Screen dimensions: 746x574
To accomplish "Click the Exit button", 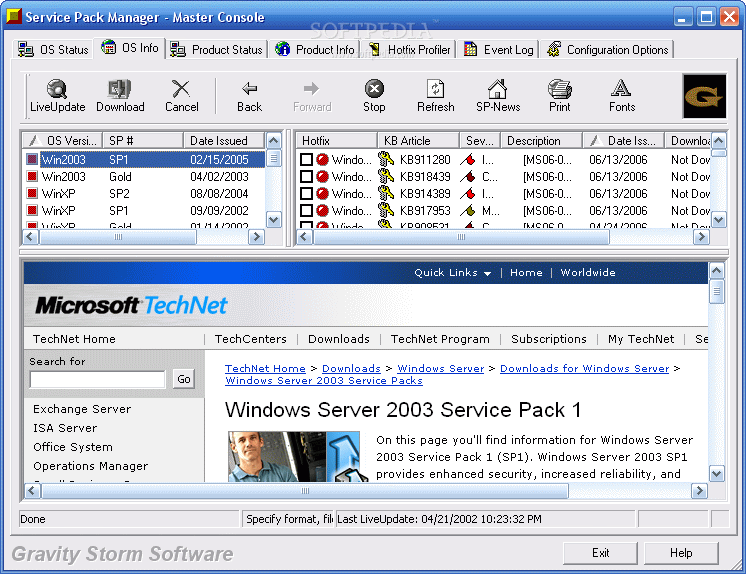I will [600, 553].
